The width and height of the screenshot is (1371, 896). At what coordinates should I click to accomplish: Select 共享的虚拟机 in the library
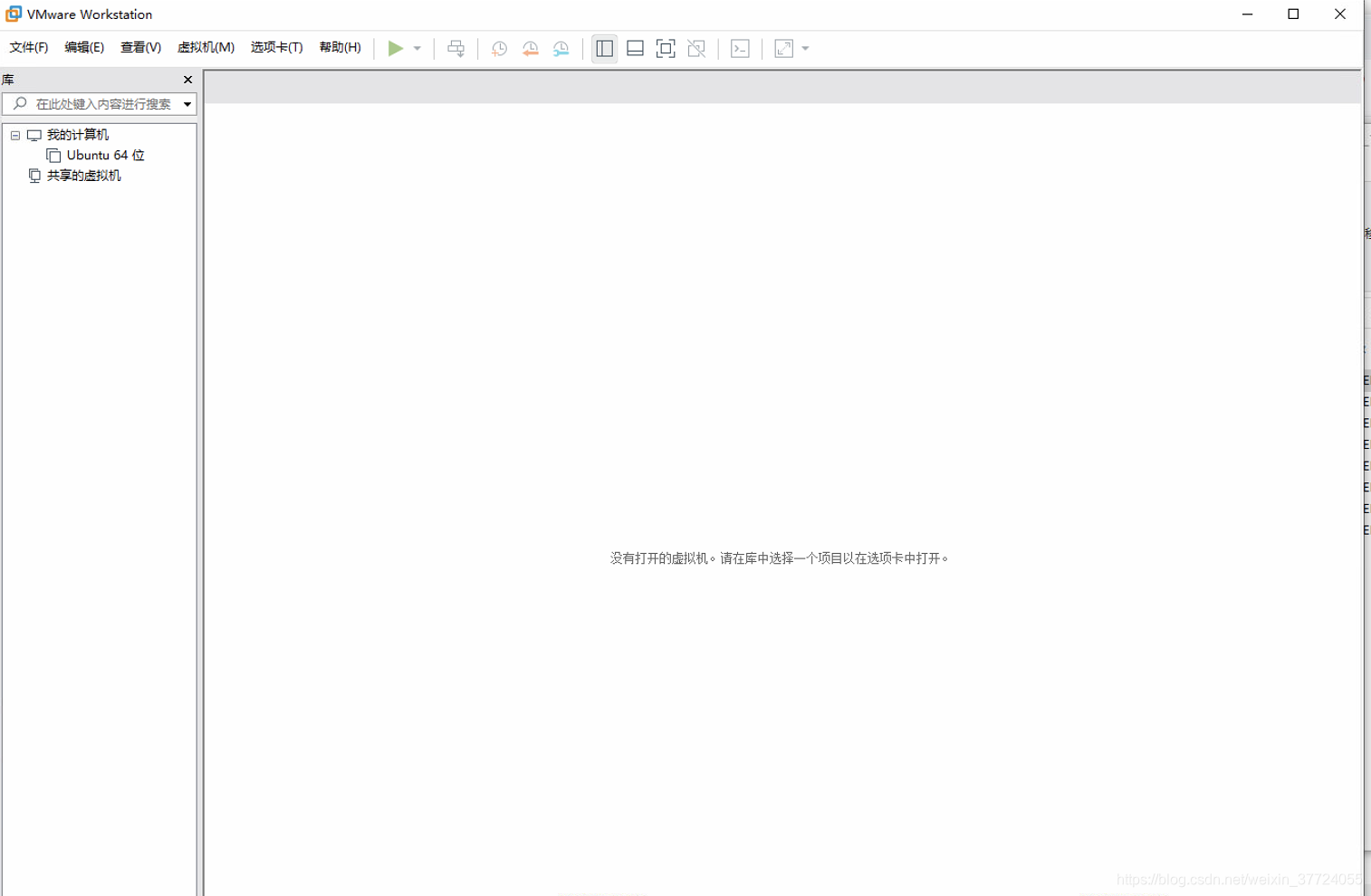[x=83, y=176]
